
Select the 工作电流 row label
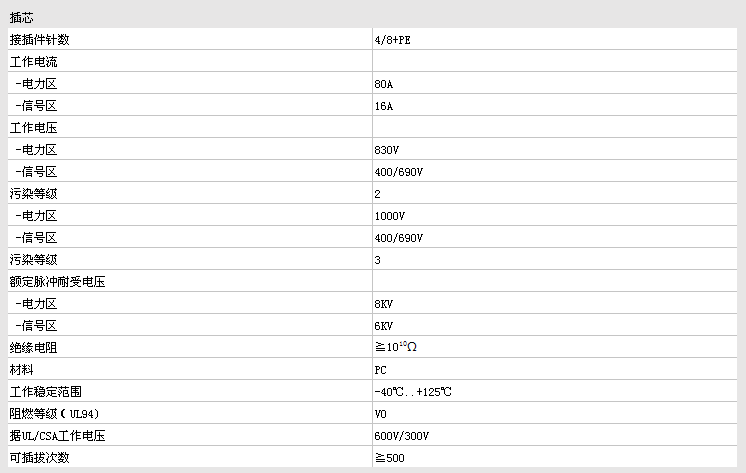tap(33, 62)
